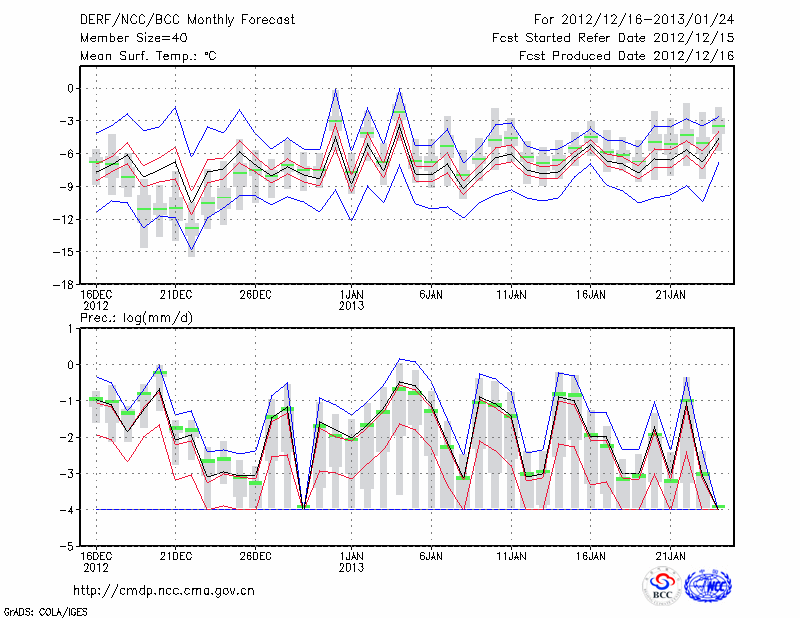This screenshot has width=800, height=618.
Task: Click 16DEC 2012 on the temperature chart axis
Action: [95, 300]
